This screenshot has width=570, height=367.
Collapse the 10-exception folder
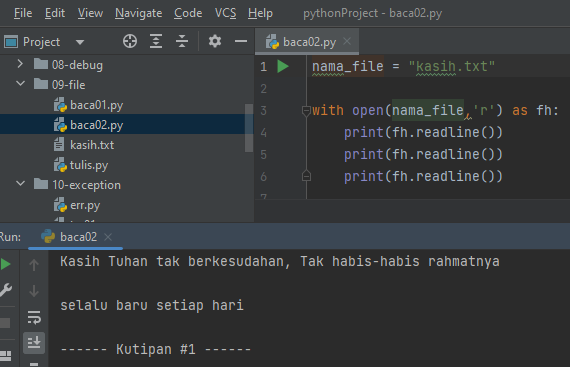click(21, 184)
